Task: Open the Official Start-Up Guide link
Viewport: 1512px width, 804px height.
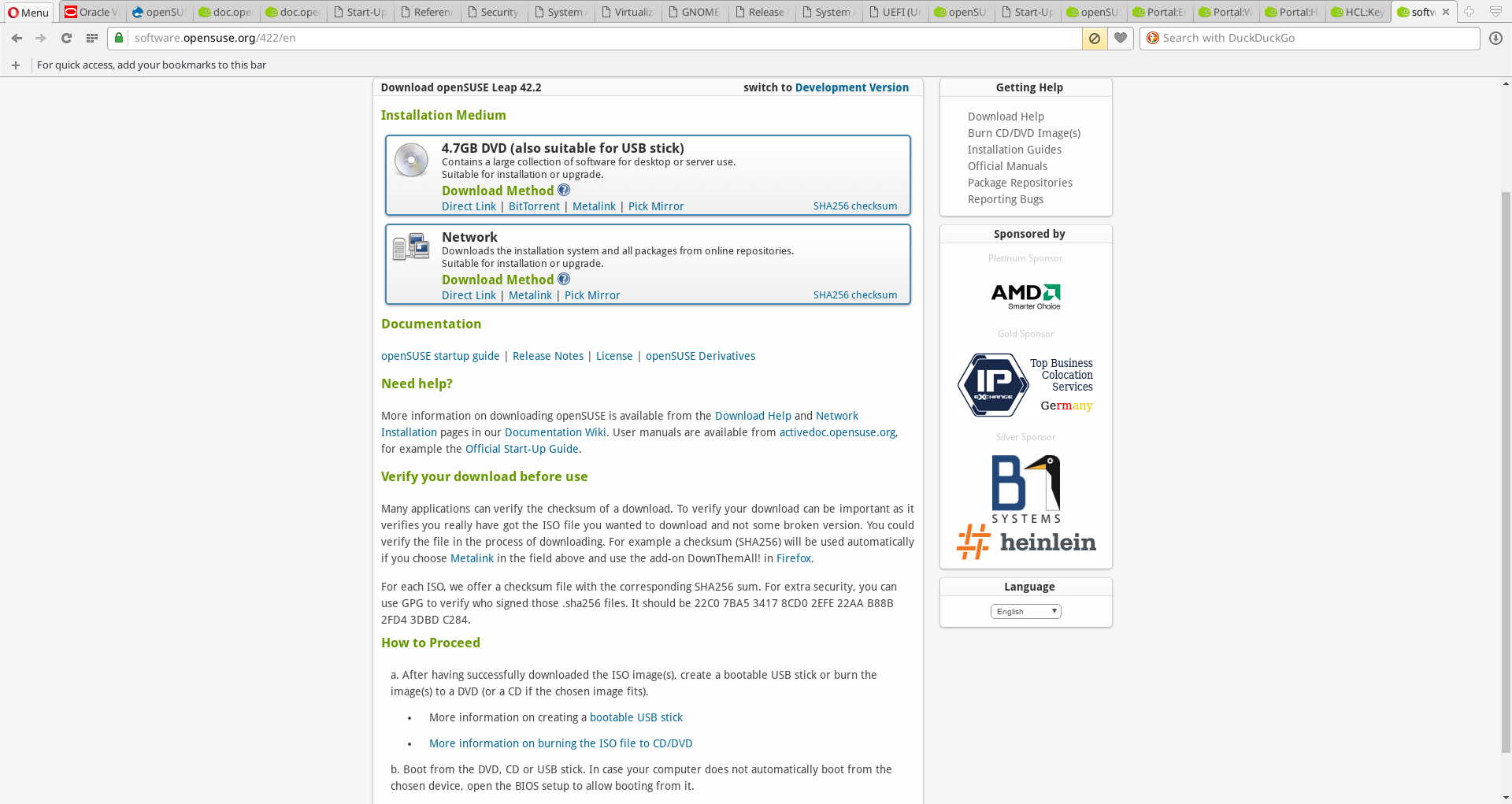Action: pyautogui.click(x=522, y=449)
